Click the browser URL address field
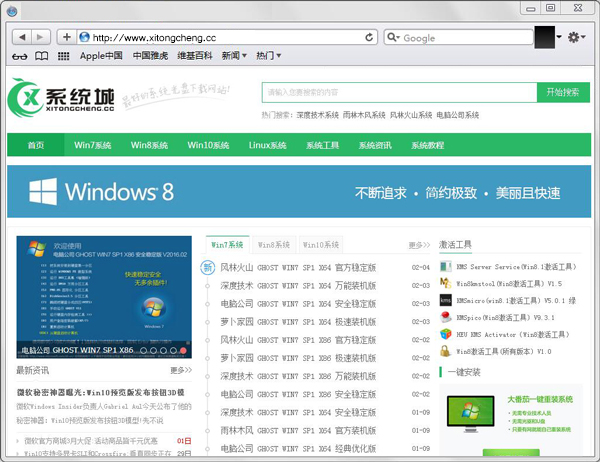Image resolution: width=600 pixels, height=462 pixels. (226, 37)
